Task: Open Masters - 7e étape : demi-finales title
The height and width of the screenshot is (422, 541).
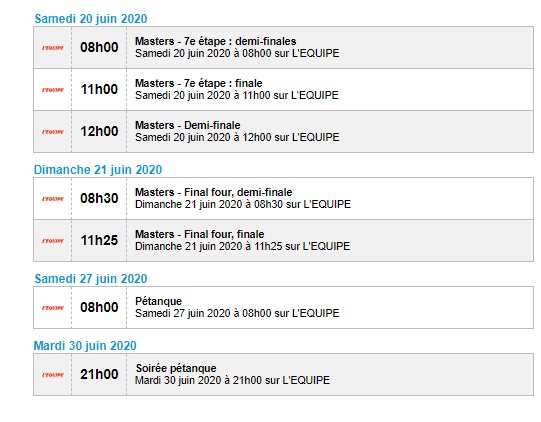Action: click(x=215, y=41)
